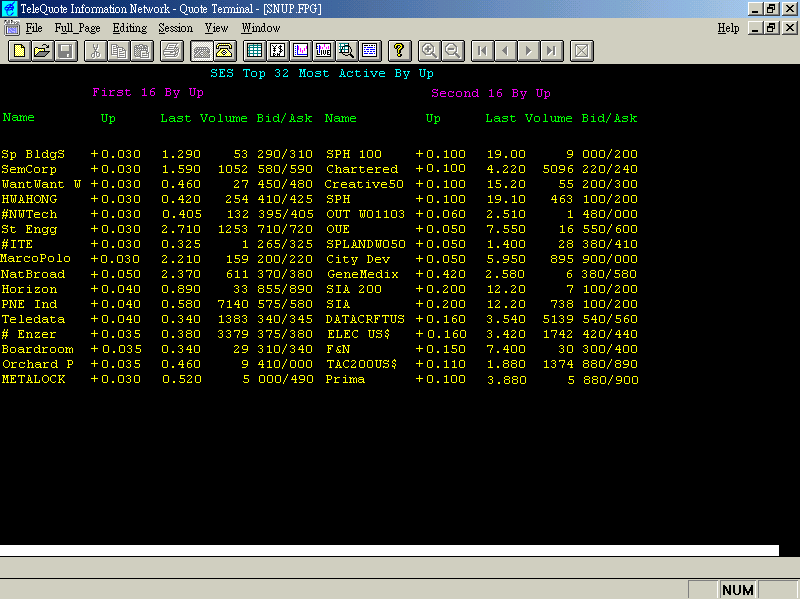Viewport: 800px width, 600px height.
Task: Select the NatBroad stock name
Action: (33, 274)
